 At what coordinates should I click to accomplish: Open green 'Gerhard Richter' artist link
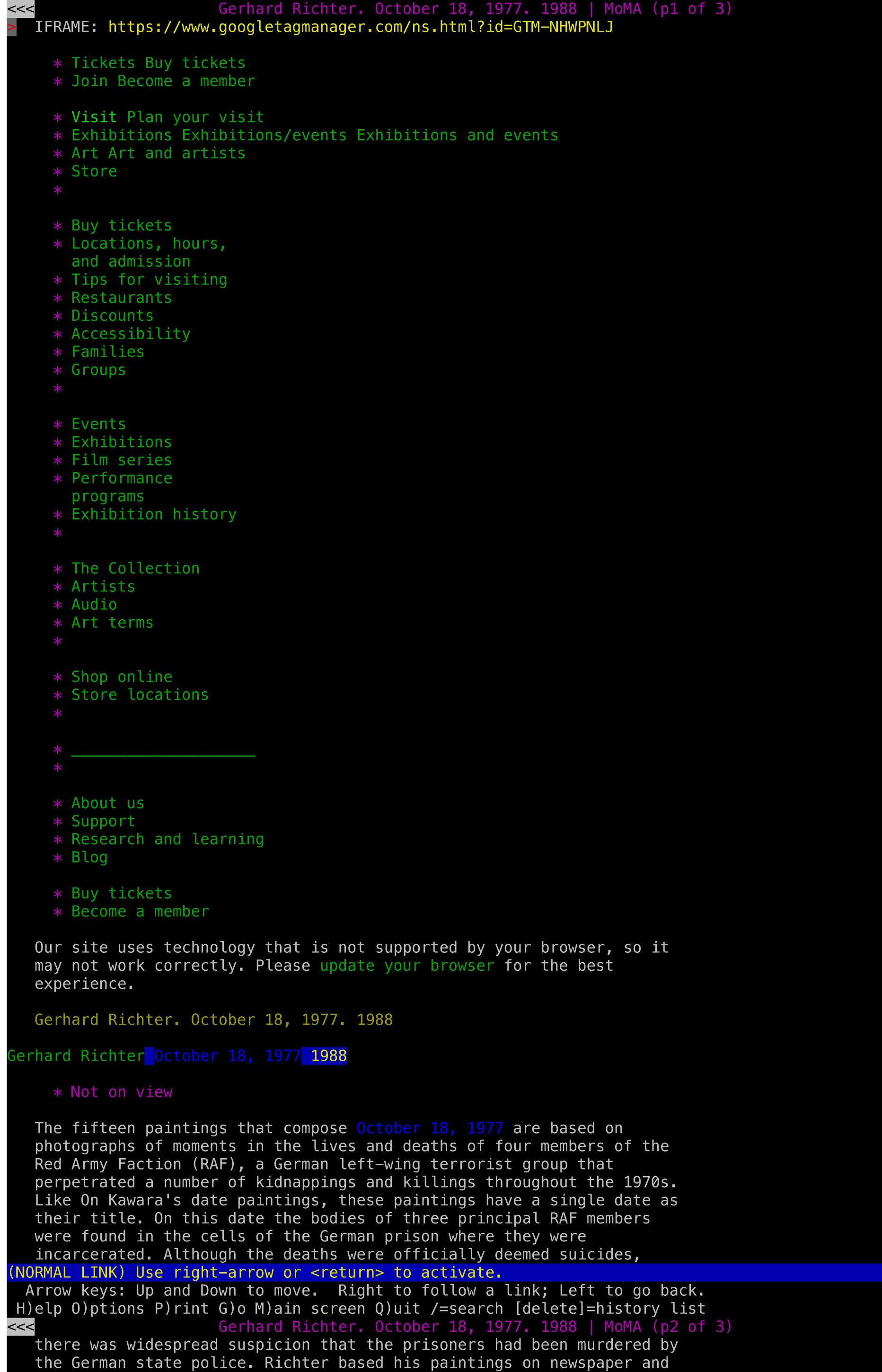point(76,1056)
